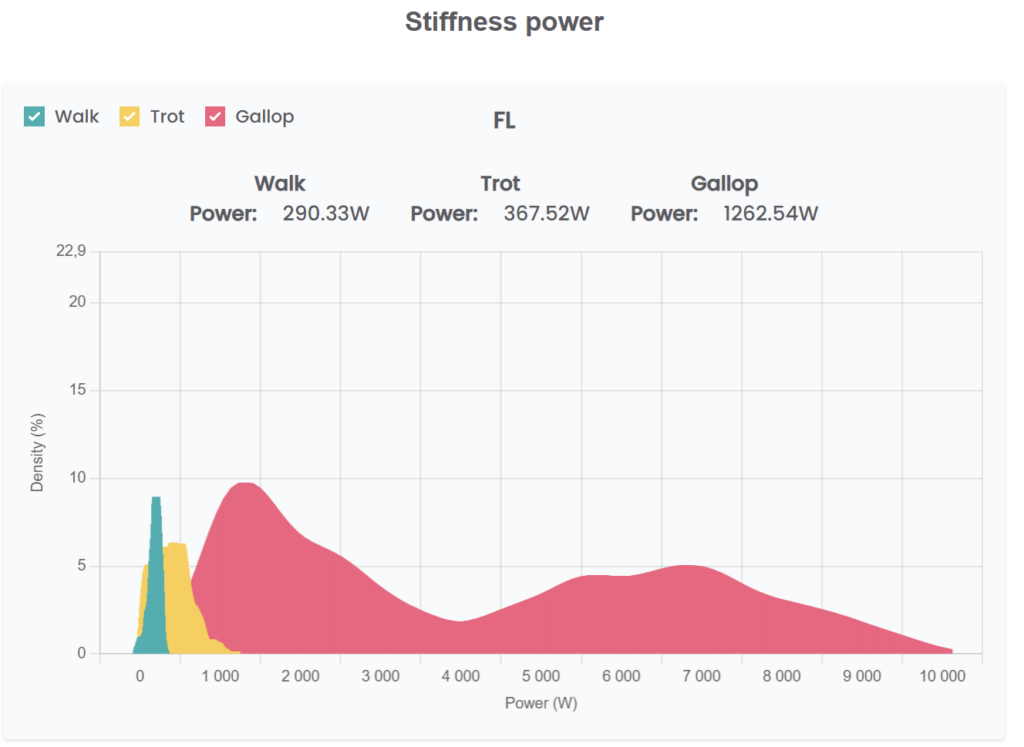Click the Trot legend label text
The height and width of the screenshot is (747, 1024).
pyautogui.click(x=167, y=117)
